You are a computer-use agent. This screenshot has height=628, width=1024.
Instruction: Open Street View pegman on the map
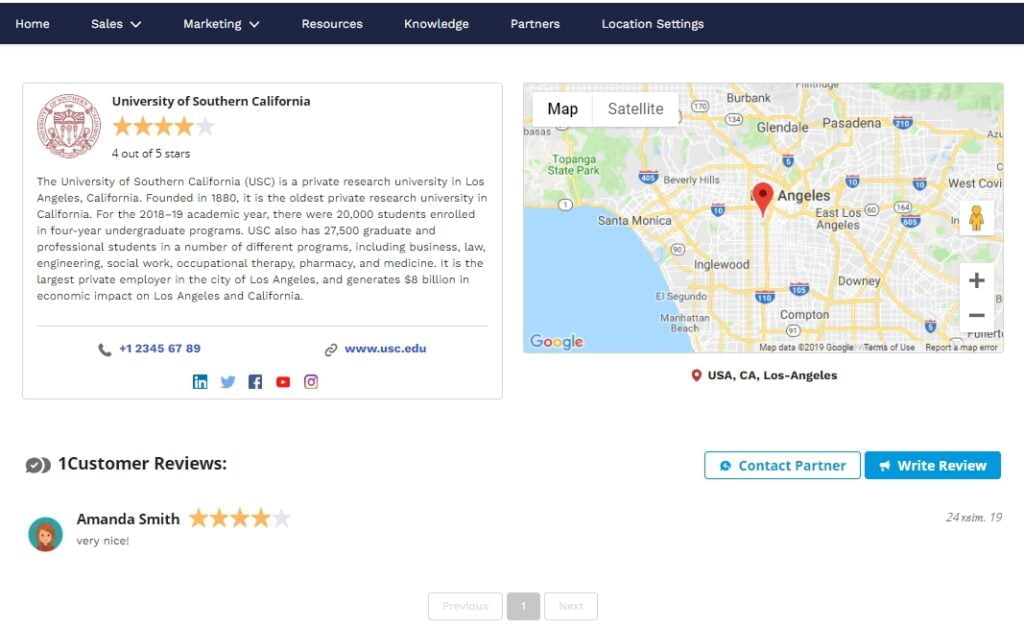(976, 218)
